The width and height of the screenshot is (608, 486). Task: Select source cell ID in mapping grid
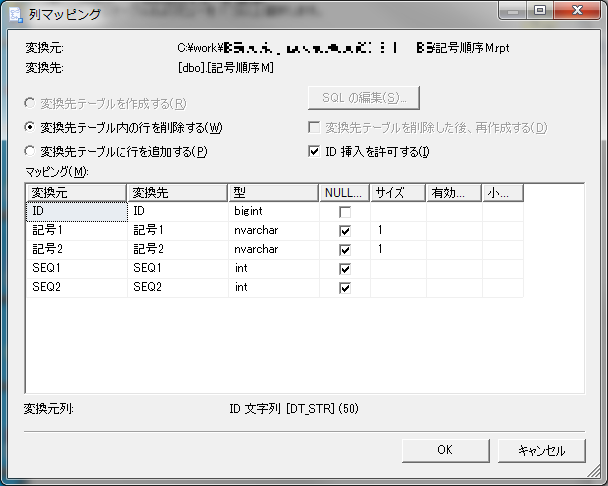pyautogui.click(x=77, y=212)
